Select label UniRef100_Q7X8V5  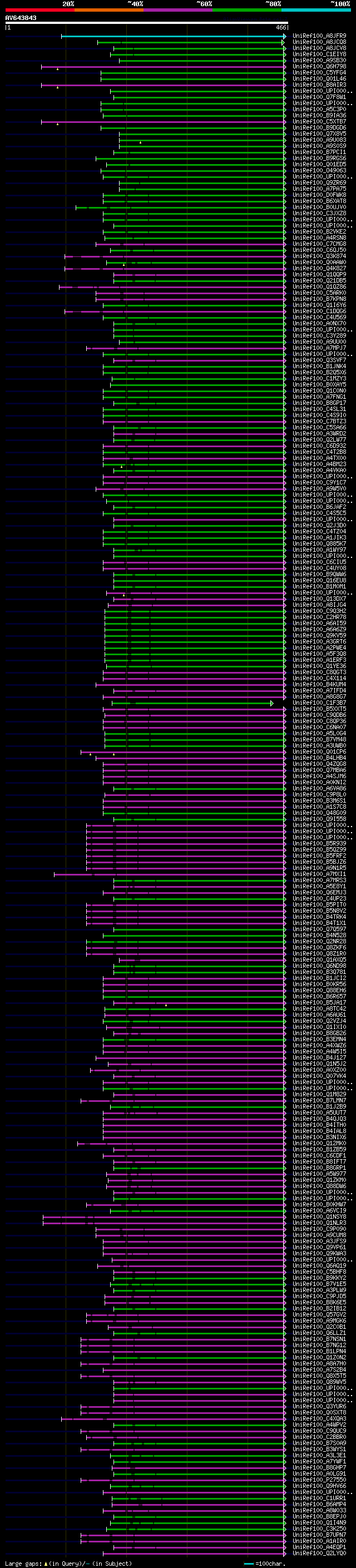(319, 134)
